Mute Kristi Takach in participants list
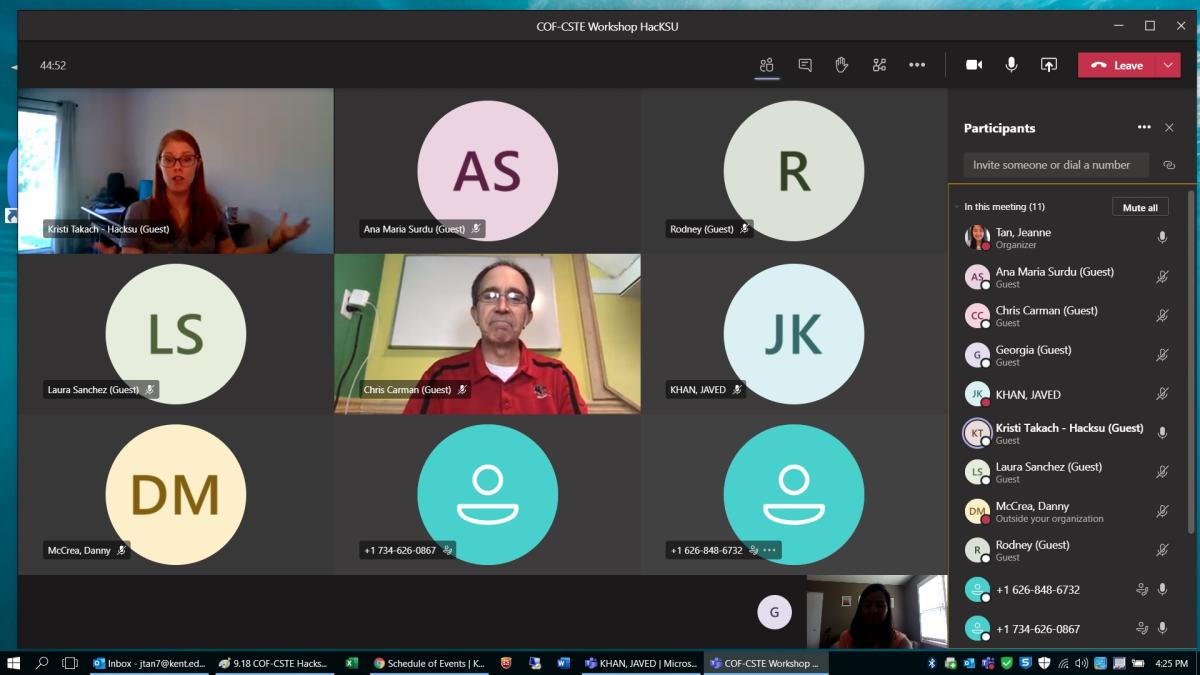The width and height of the screenshot is (1200, 675). click(x=1162, y=433)
